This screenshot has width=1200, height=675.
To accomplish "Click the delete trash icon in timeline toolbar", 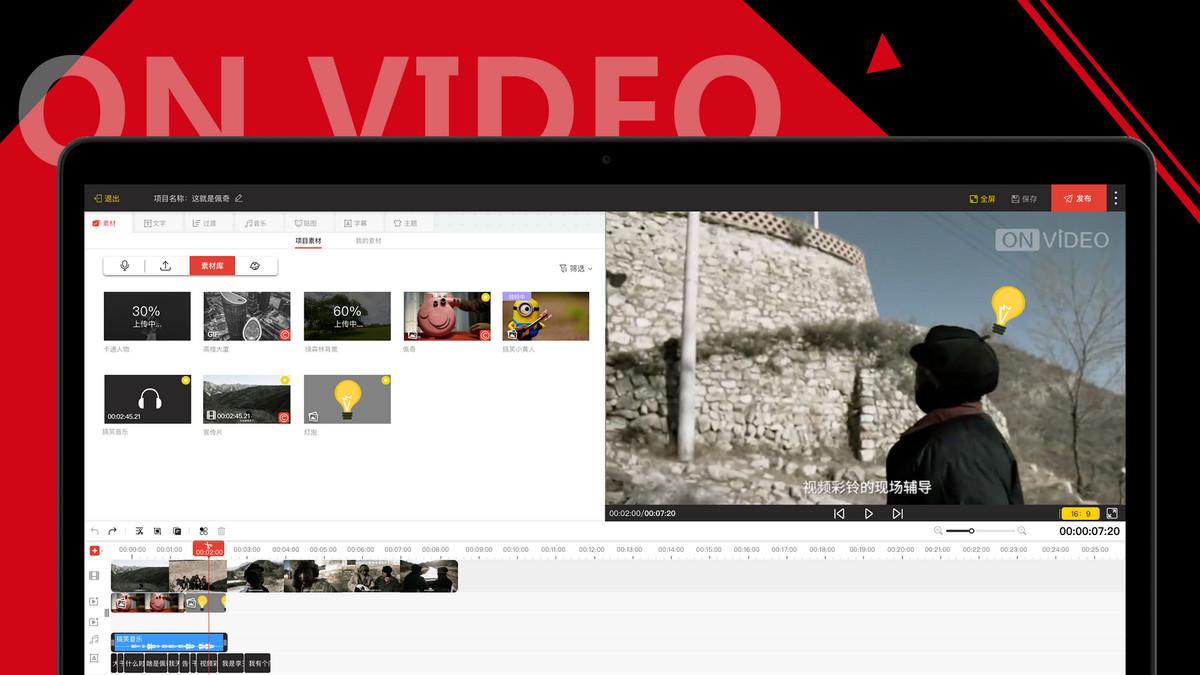I will 222,531.
